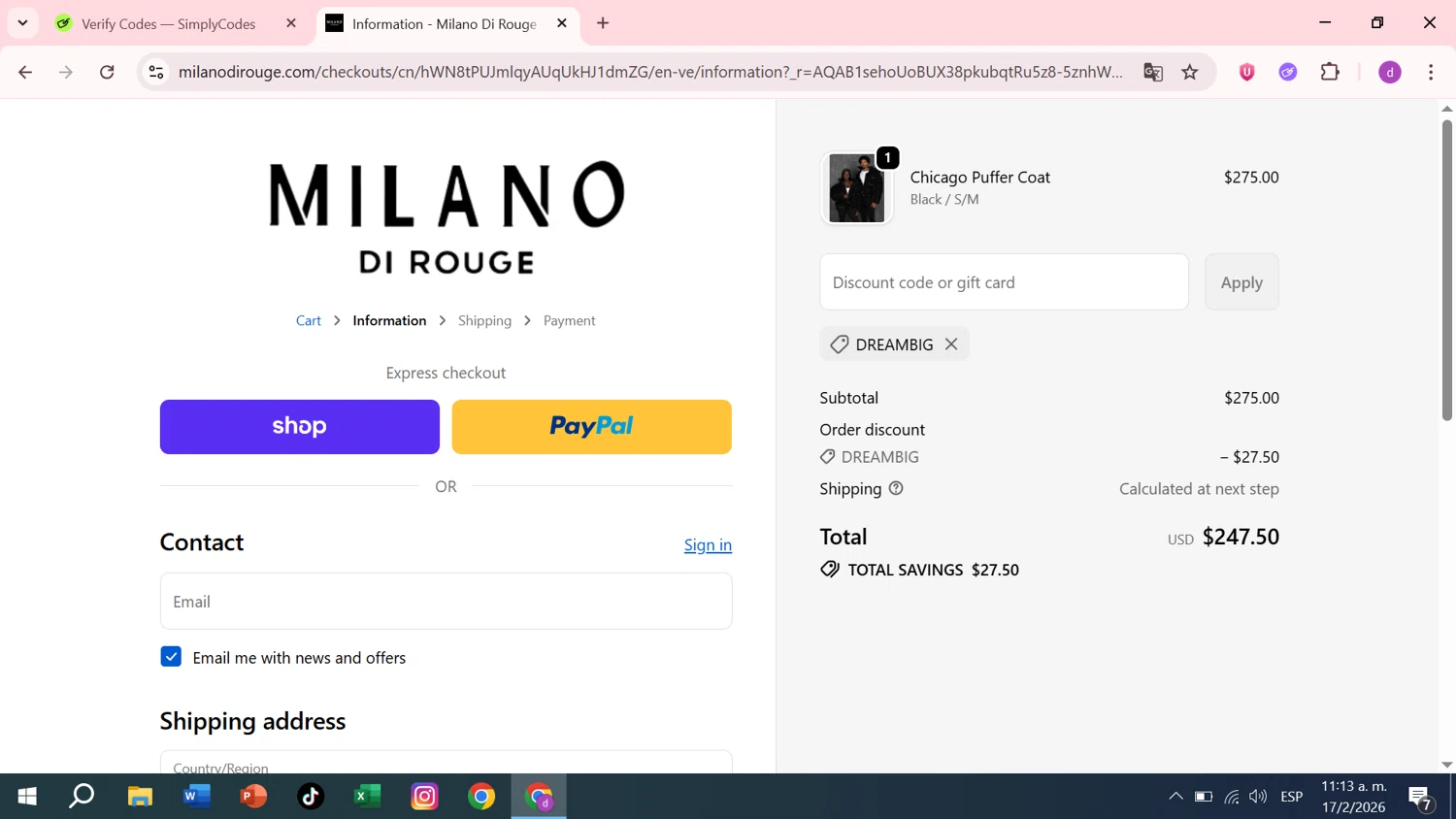This screenshot has width=1456, height=819.
Task: Open a new browser tab
Action: coord(603,23)
